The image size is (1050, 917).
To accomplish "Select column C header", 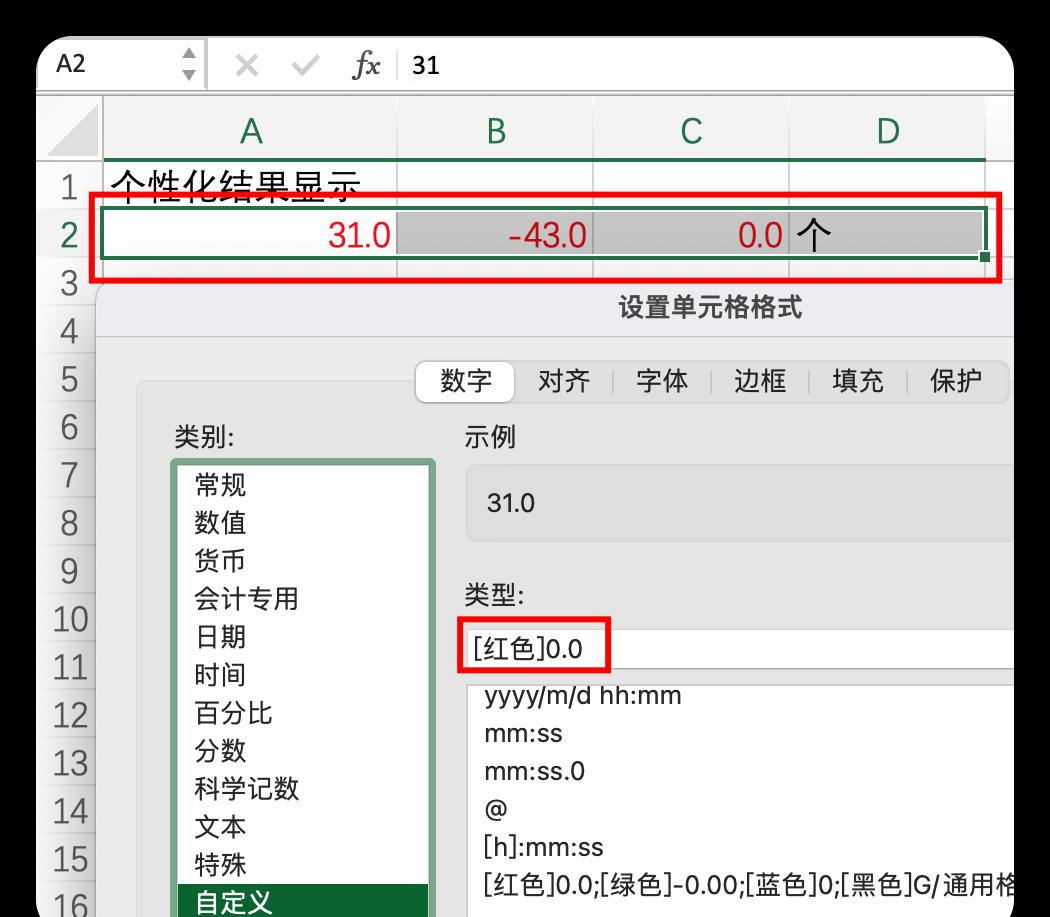I will 691,131.
